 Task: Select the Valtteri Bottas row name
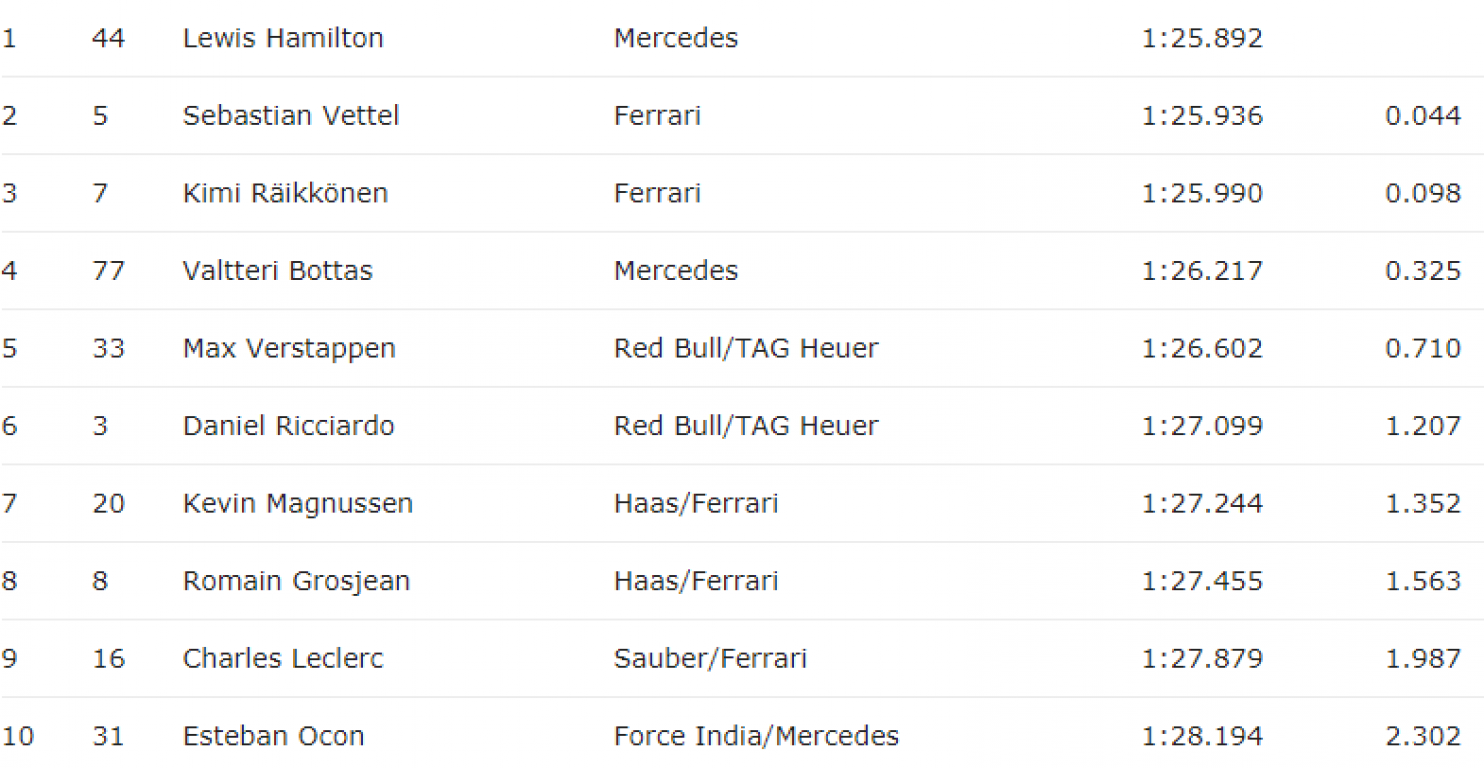point(278,271)
